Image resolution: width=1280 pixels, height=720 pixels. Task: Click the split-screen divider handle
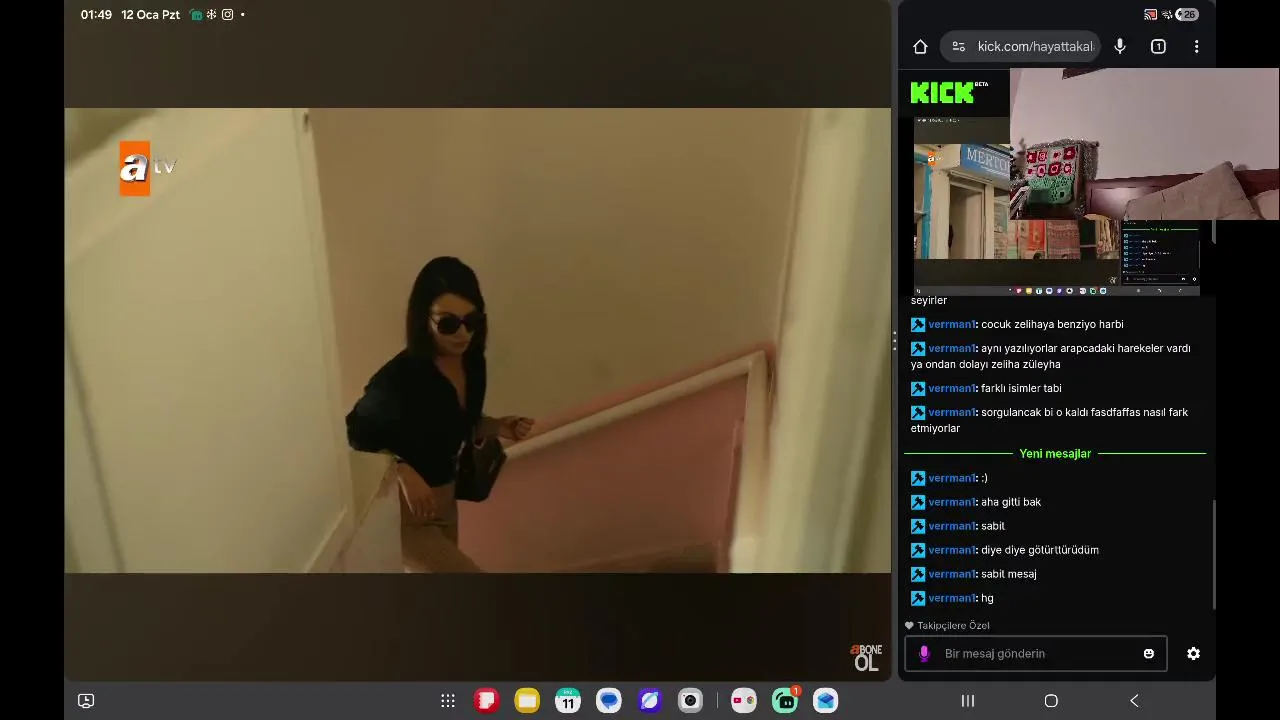click(x=894, y=341)
